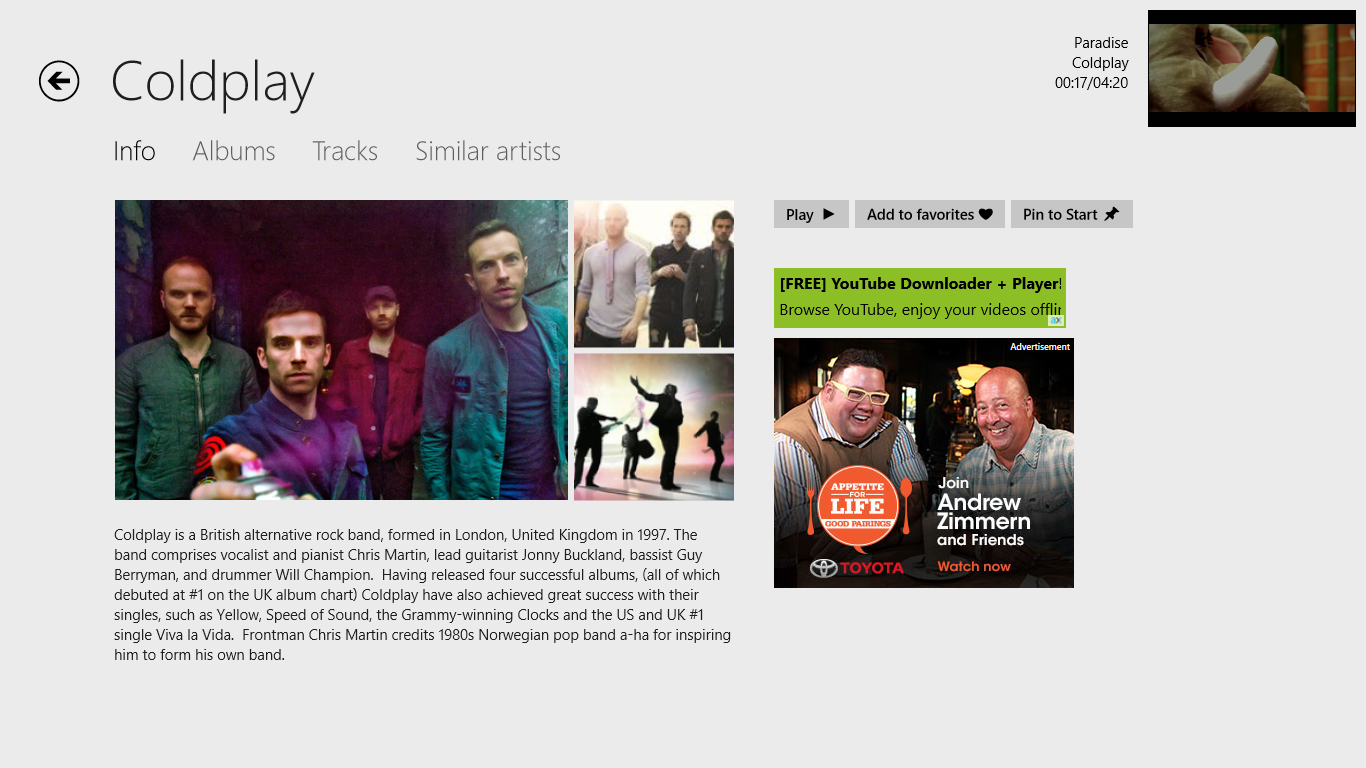Click the YouTube Downloader + Player banner
The height and width of the screenshot is (768, 1366).
tap(920, 298)
